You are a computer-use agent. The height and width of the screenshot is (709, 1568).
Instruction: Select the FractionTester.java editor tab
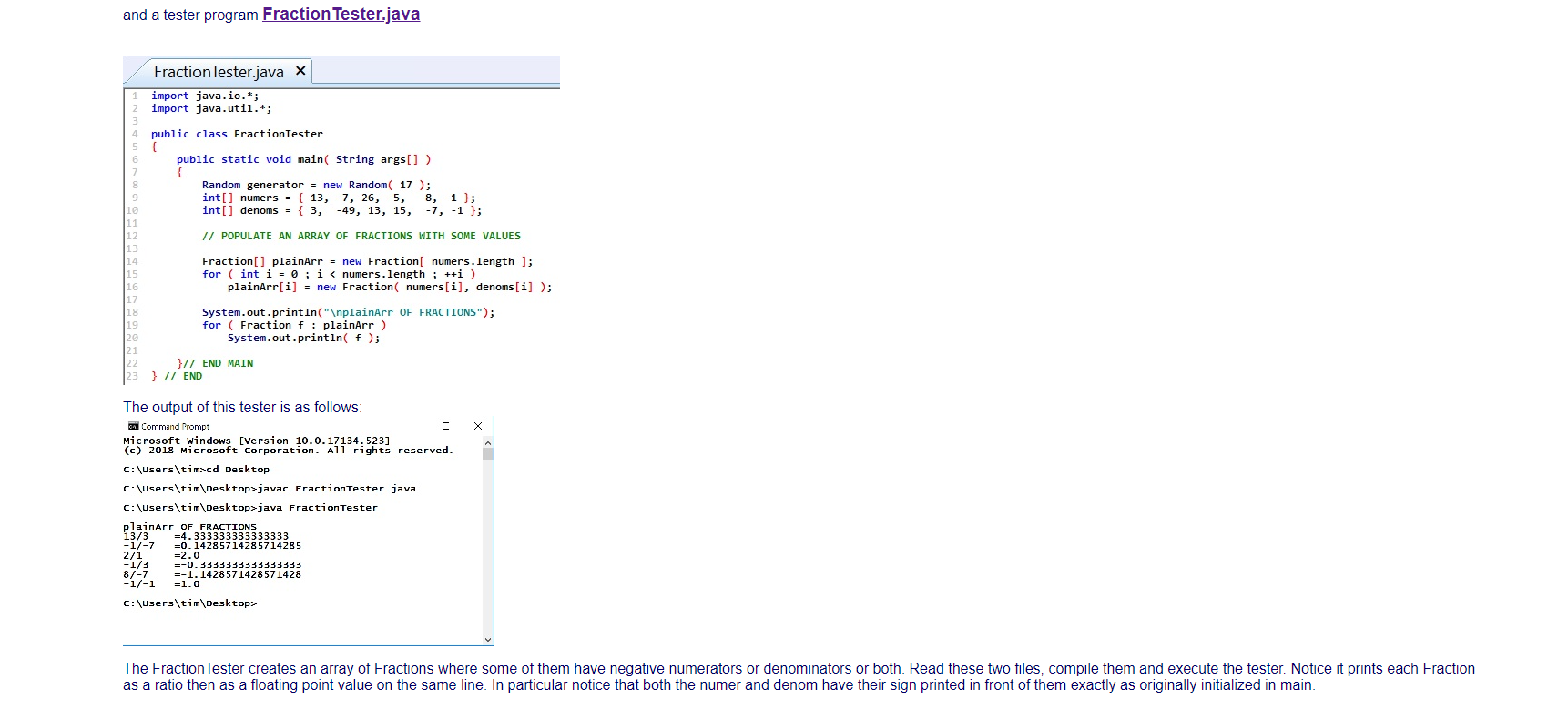click(x=219, y=72)
